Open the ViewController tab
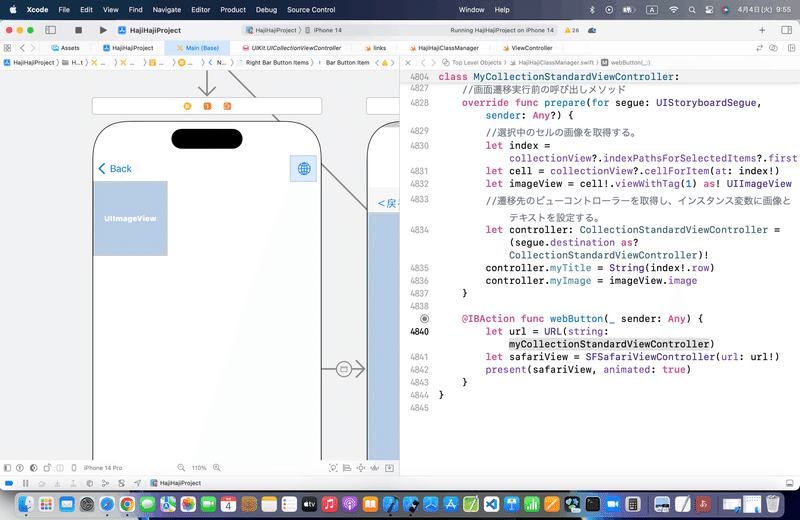 (528, 48)
